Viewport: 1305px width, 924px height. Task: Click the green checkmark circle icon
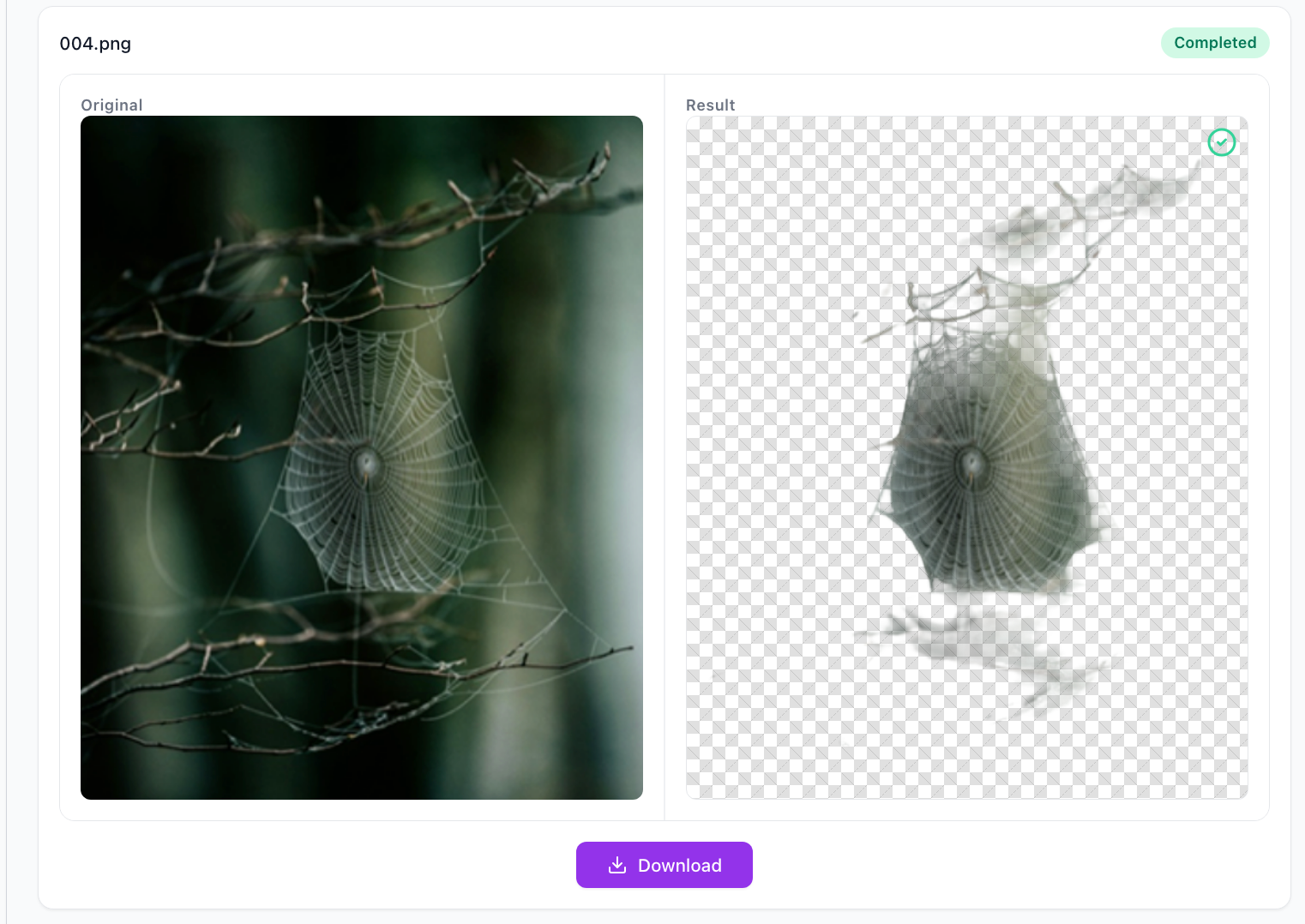pyautogui.click(x=1221, y=142)
